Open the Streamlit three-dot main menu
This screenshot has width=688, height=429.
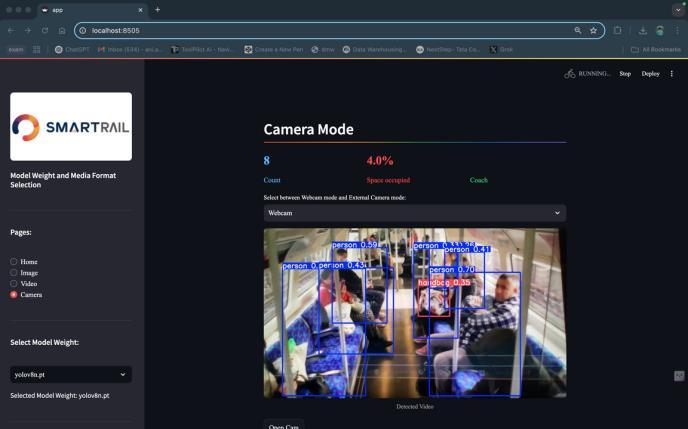click(x=672, y=74)
